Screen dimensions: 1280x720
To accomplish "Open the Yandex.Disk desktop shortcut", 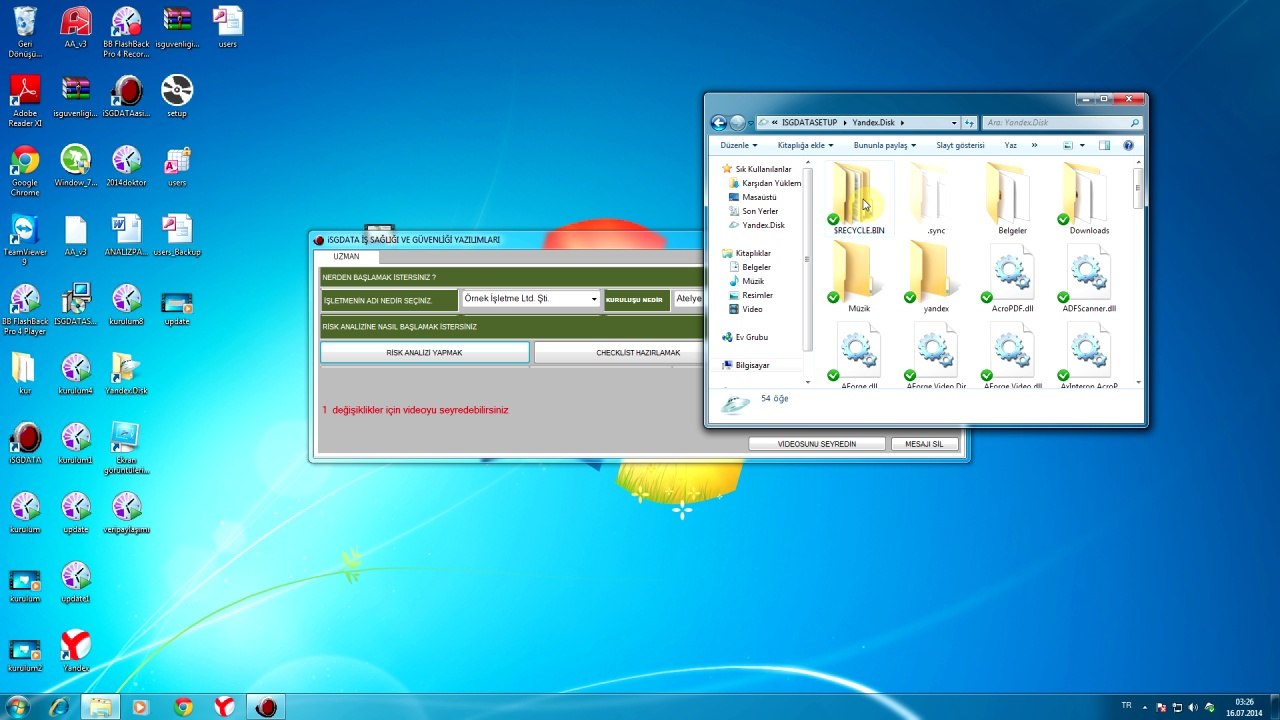I will pyautogui.click(x=126, y=373).
